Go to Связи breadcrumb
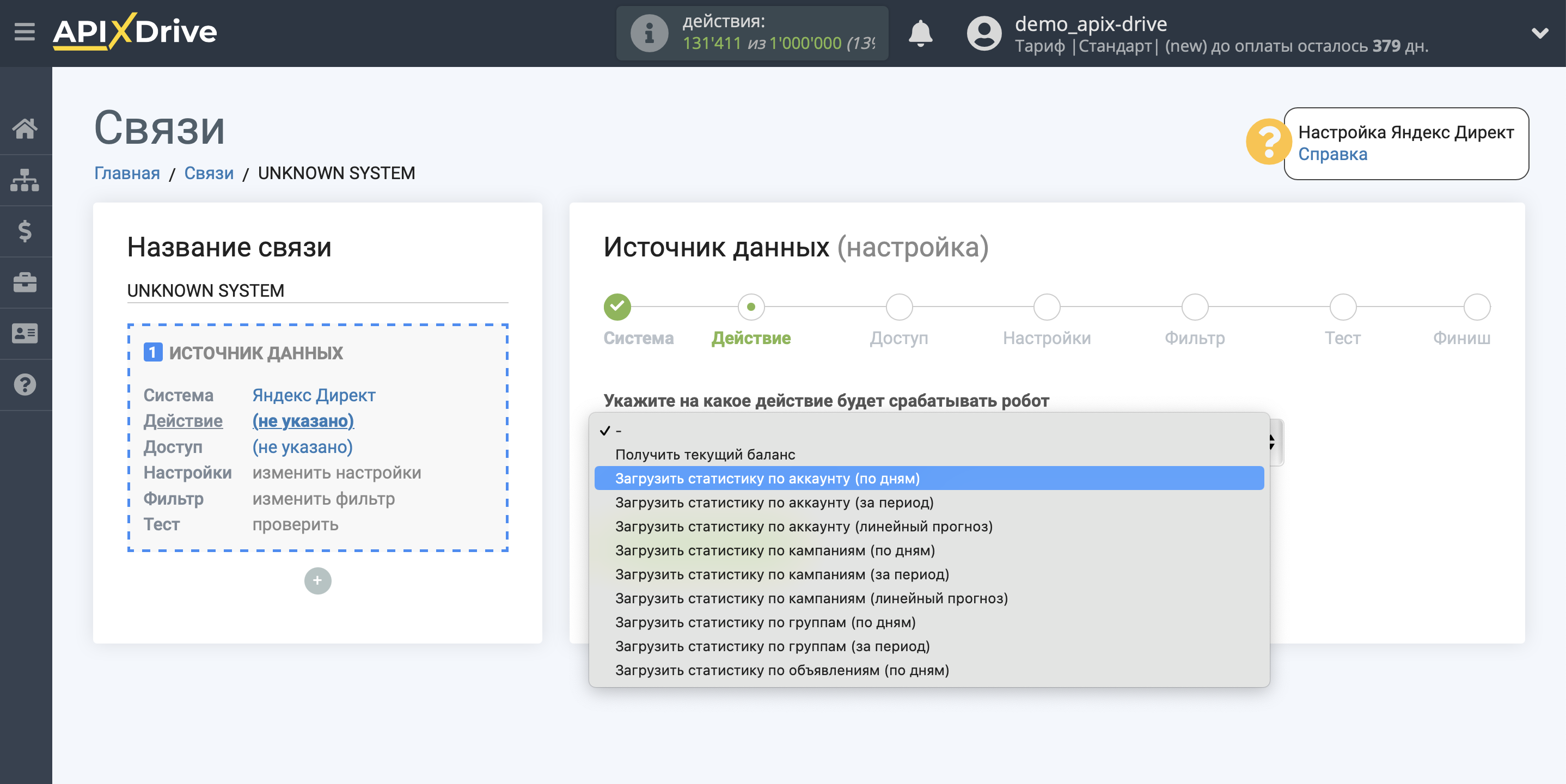This screenshot has width=1566, height=784. tap(209, 173)
